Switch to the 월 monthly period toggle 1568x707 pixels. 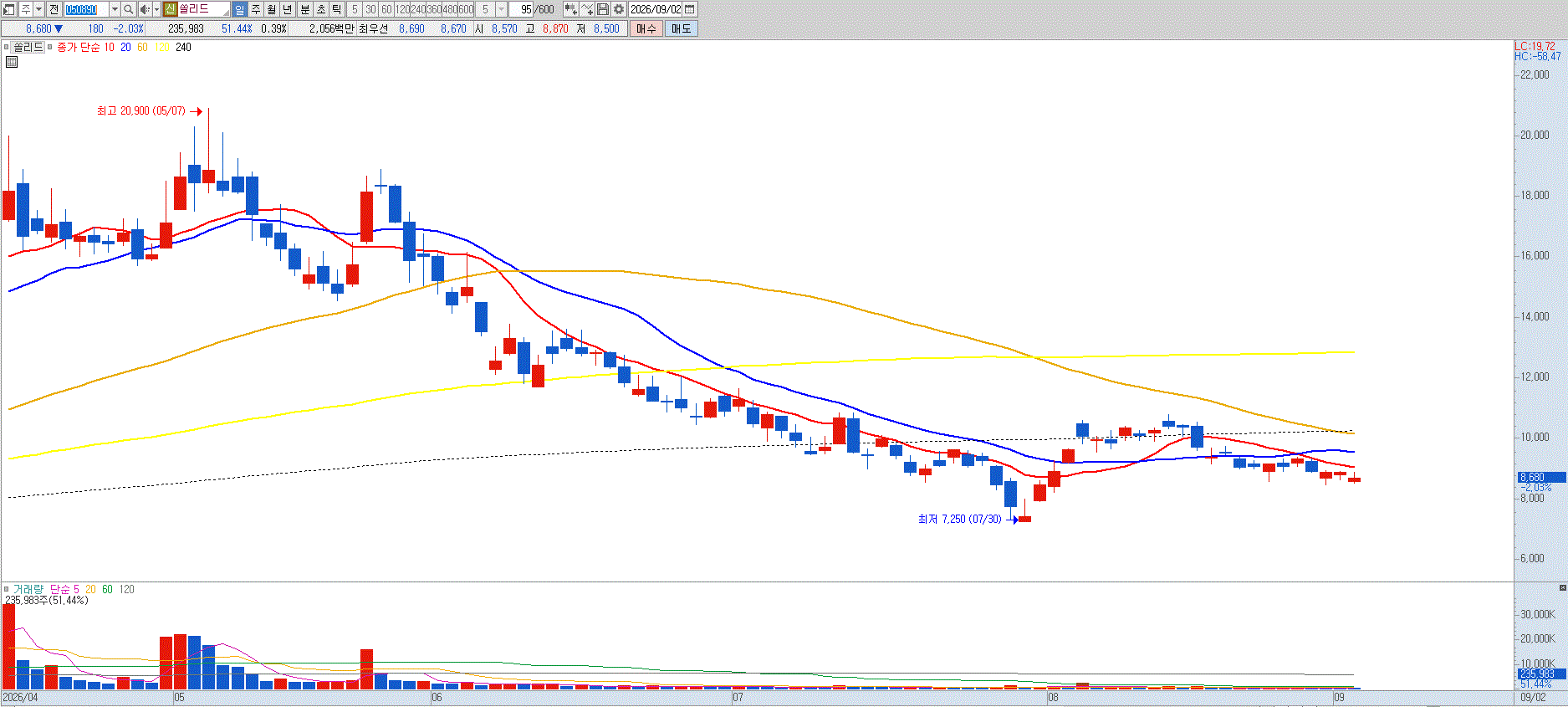pos(271,9)
